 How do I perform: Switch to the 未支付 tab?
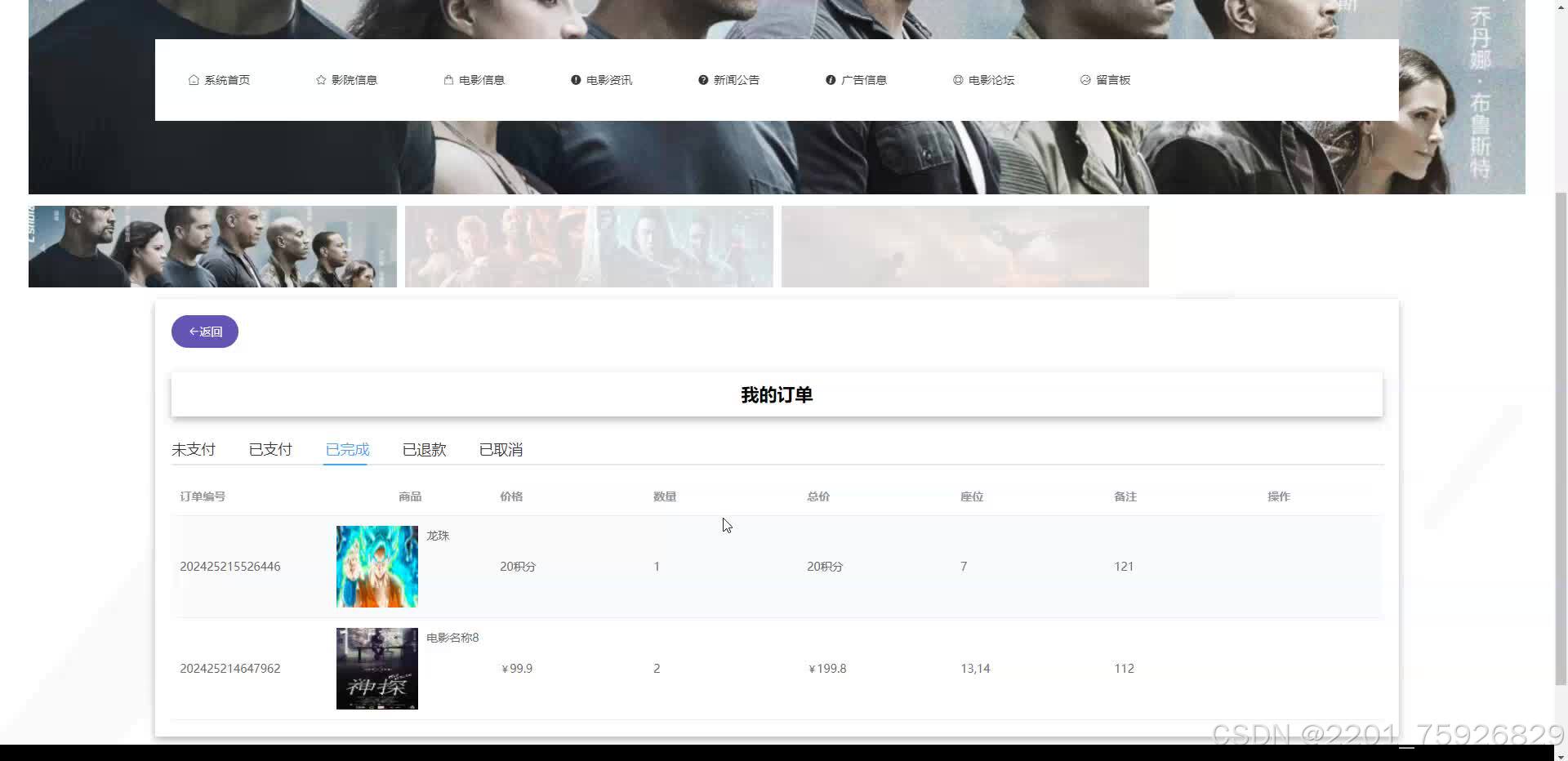(194, 450)
